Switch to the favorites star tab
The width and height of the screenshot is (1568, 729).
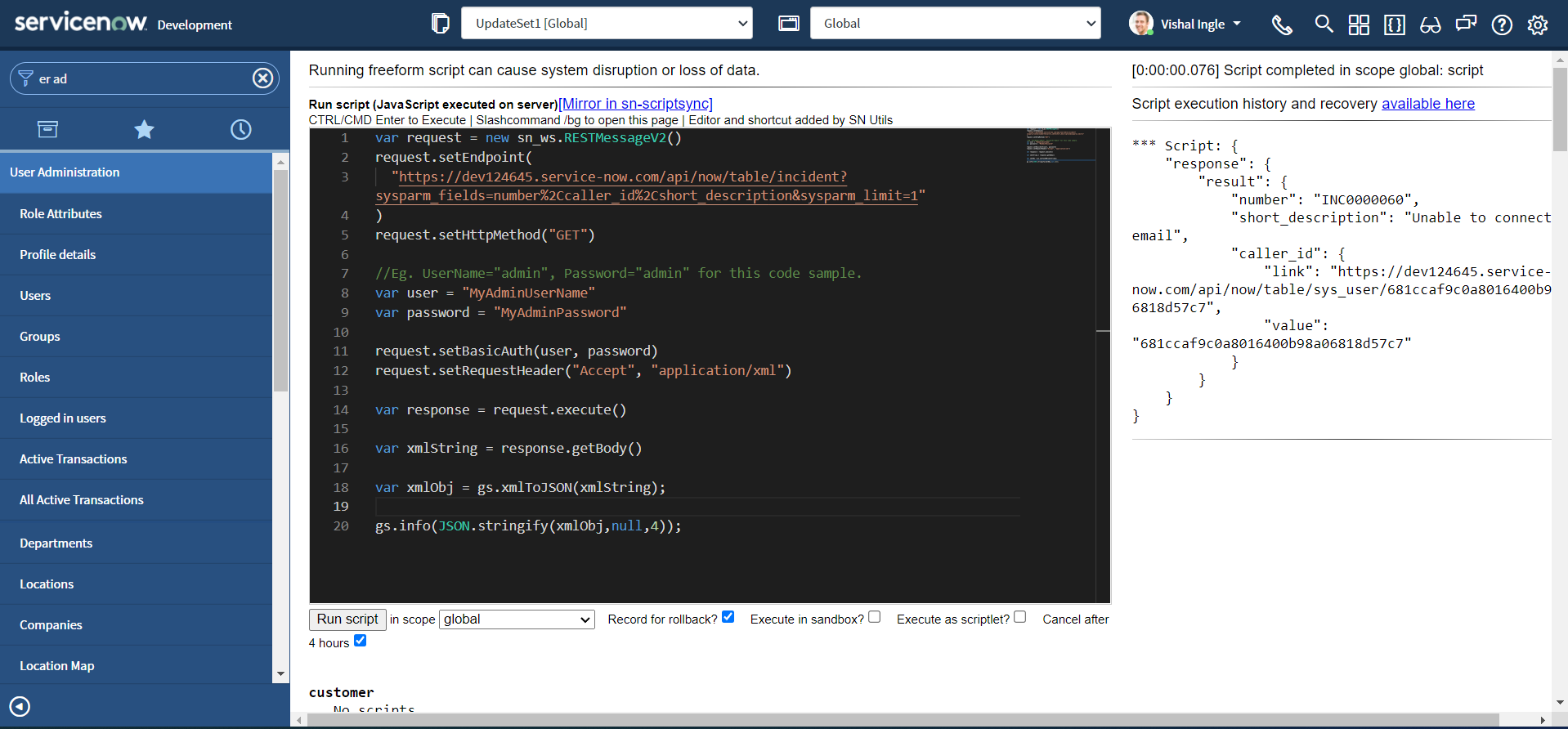click(x=144, y=129)
